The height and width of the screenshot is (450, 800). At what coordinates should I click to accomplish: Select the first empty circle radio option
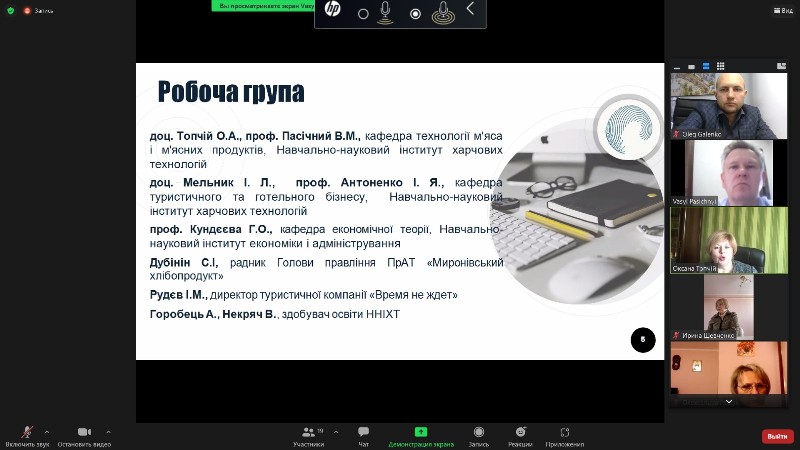(363, 14)
